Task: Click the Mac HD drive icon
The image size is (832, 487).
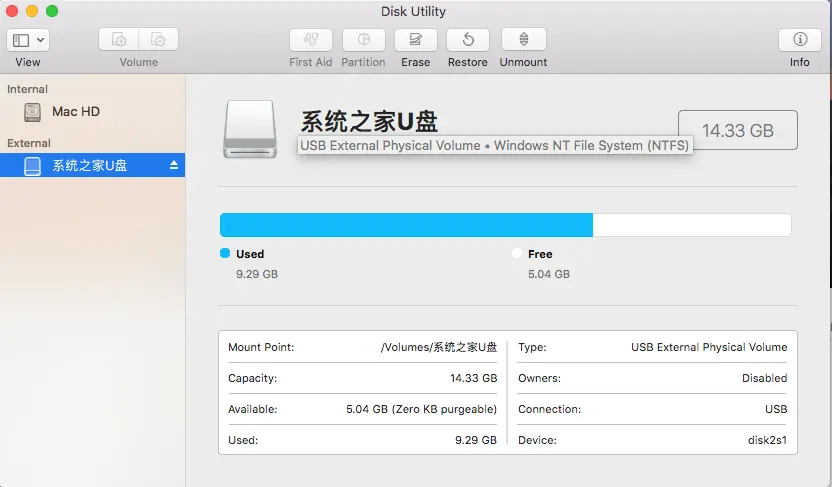Action: 32,112
